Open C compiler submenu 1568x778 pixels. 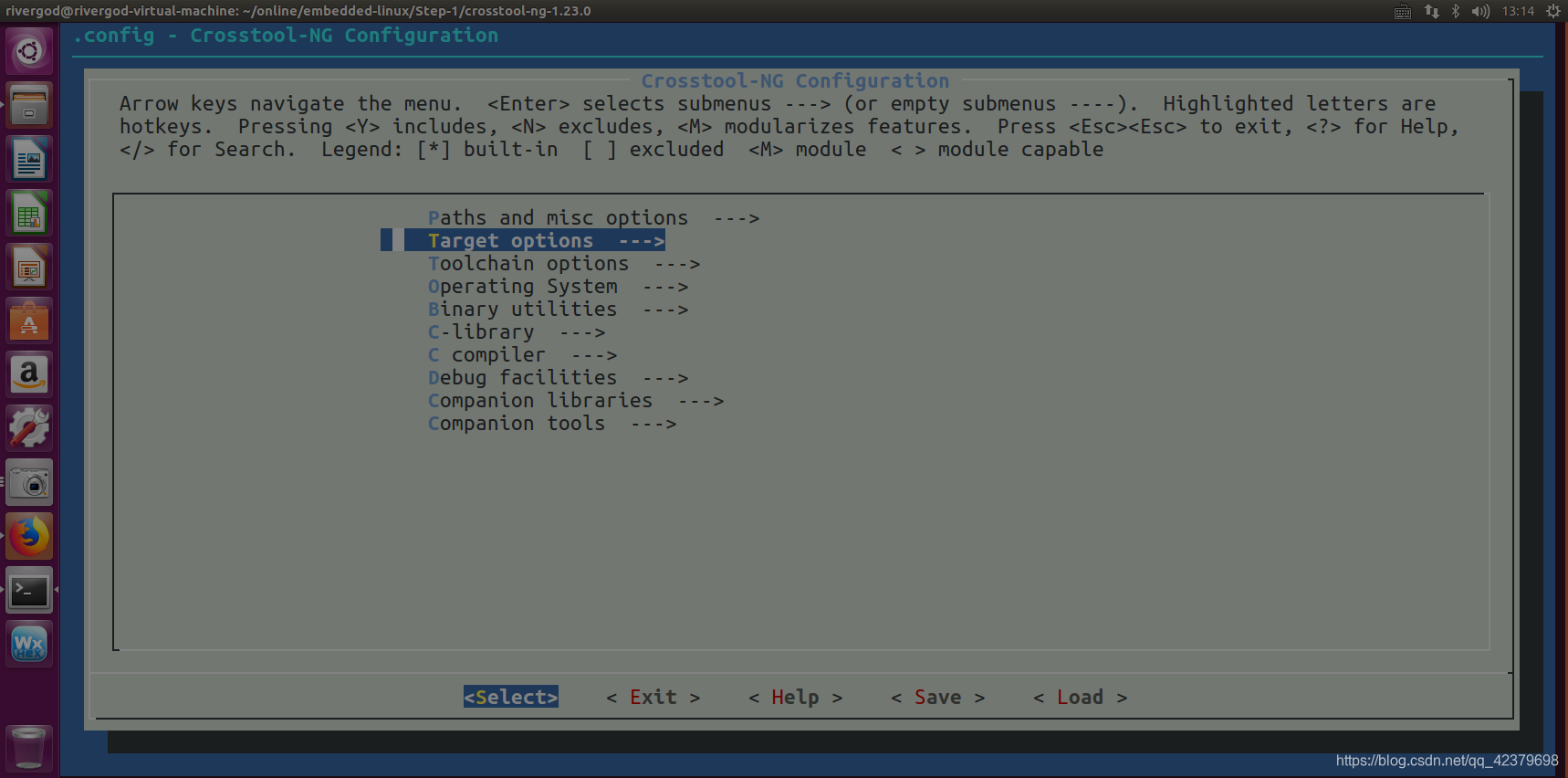tap(522, 355)
